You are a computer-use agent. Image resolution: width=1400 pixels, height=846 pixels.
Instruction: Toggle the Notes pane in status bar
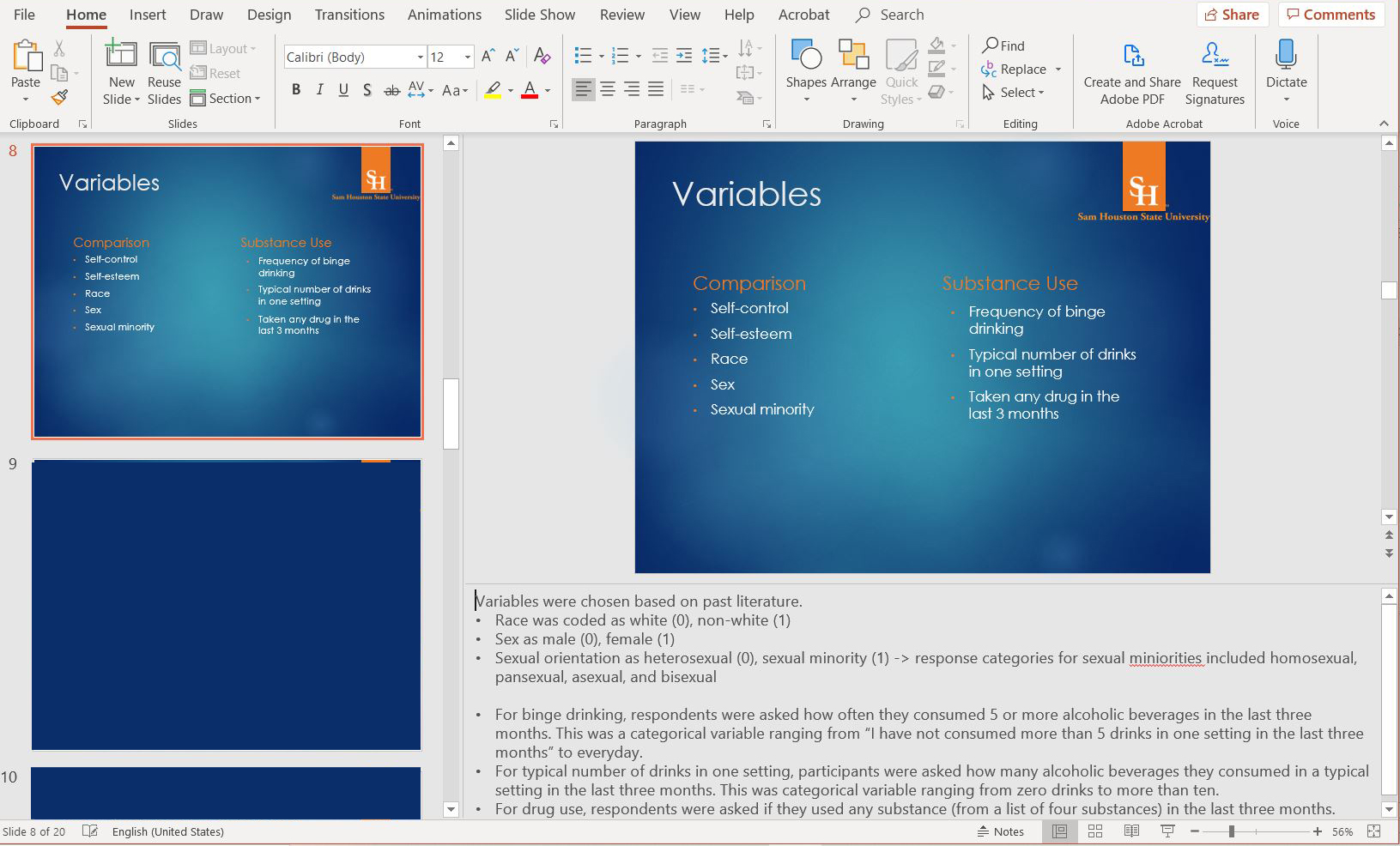[1001, 831]
